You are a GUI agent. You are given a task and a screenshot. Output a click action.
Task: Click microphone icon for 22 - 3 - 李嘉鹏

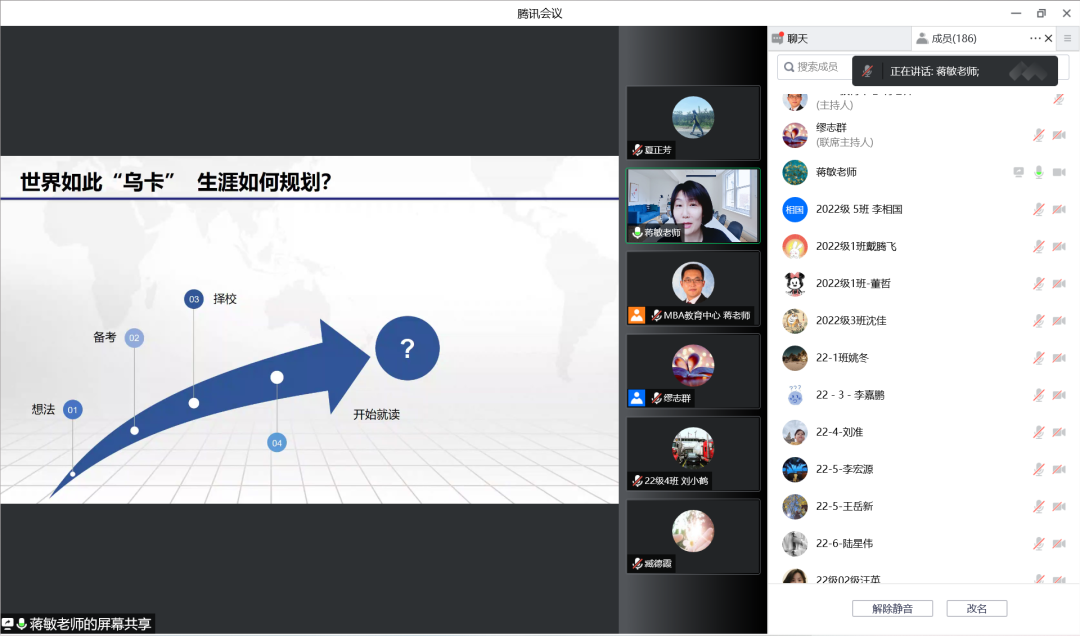pos(1039,395)
